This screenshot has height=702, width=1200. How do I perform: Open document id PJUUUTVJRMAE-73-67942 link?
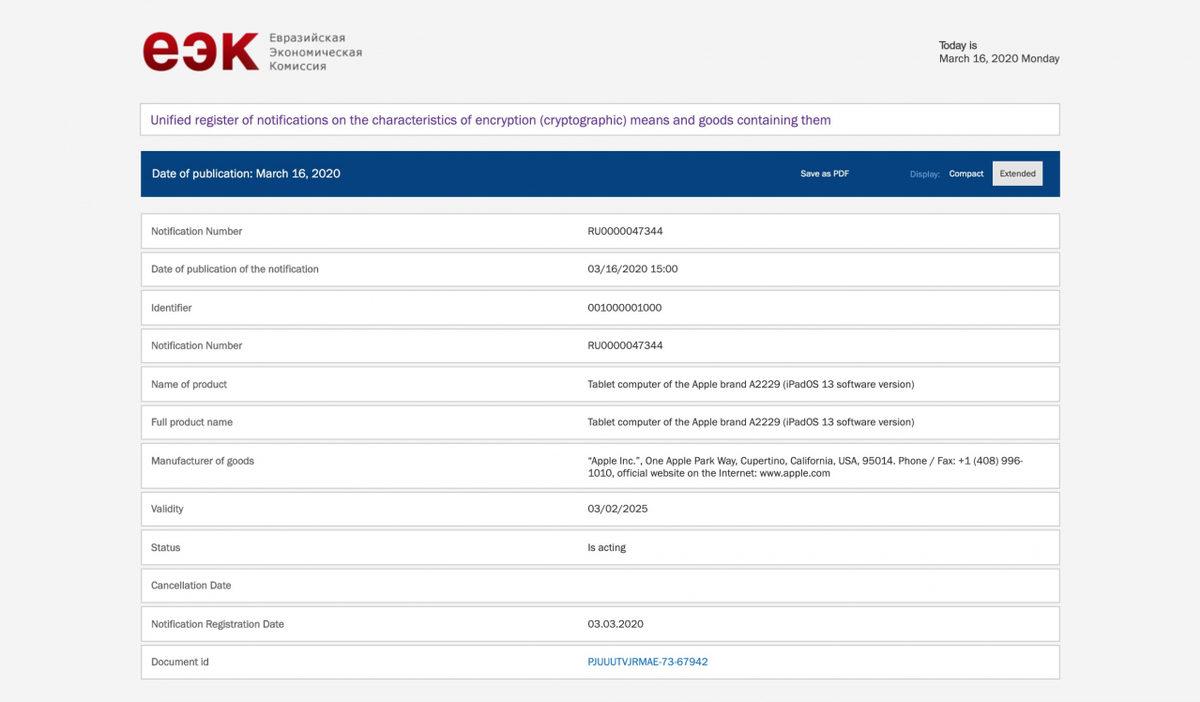coord(647,662)
